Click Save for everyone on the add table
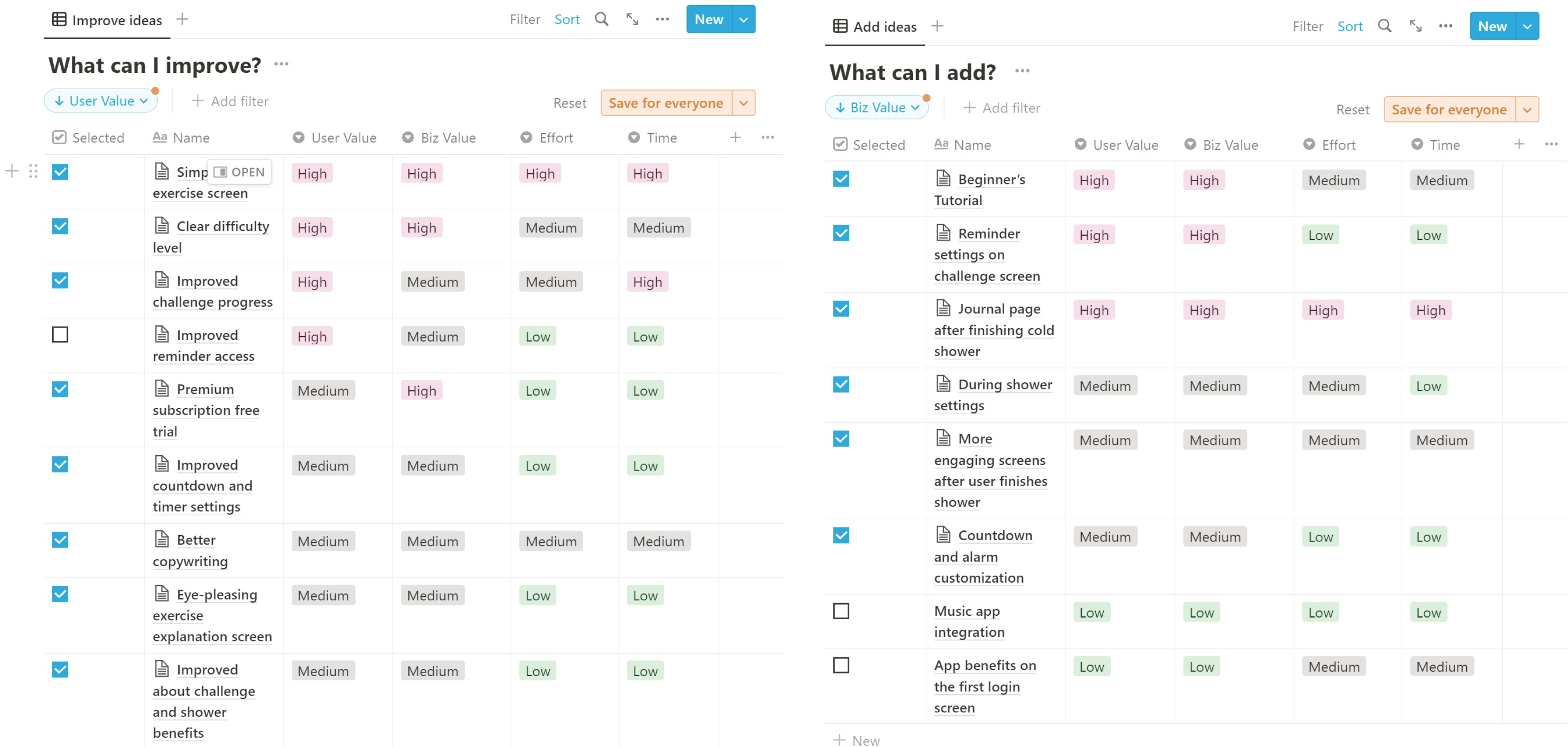Image resolution: width=1568 pixels, height=747 pixels. pyautogui.click(x=1449, y=110)
